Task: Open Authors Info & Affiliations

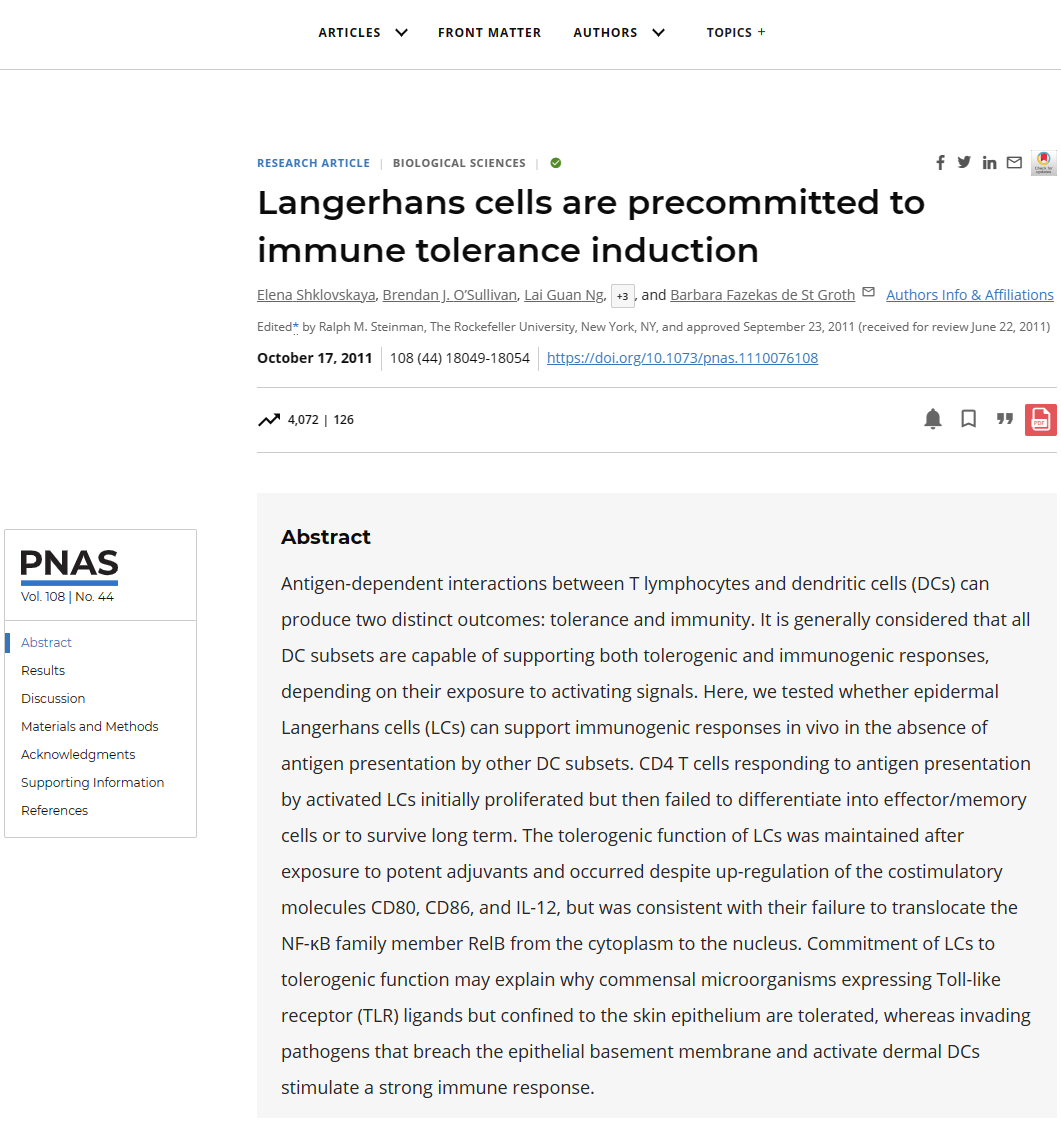Action: click(x=969, y=295)
